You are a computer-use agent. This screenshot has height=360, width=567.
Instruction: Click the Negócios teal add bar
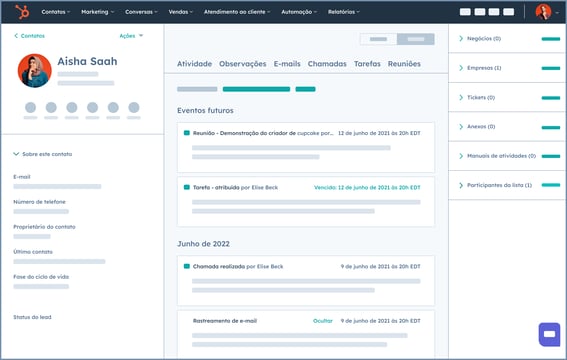[x=551, y=39]
